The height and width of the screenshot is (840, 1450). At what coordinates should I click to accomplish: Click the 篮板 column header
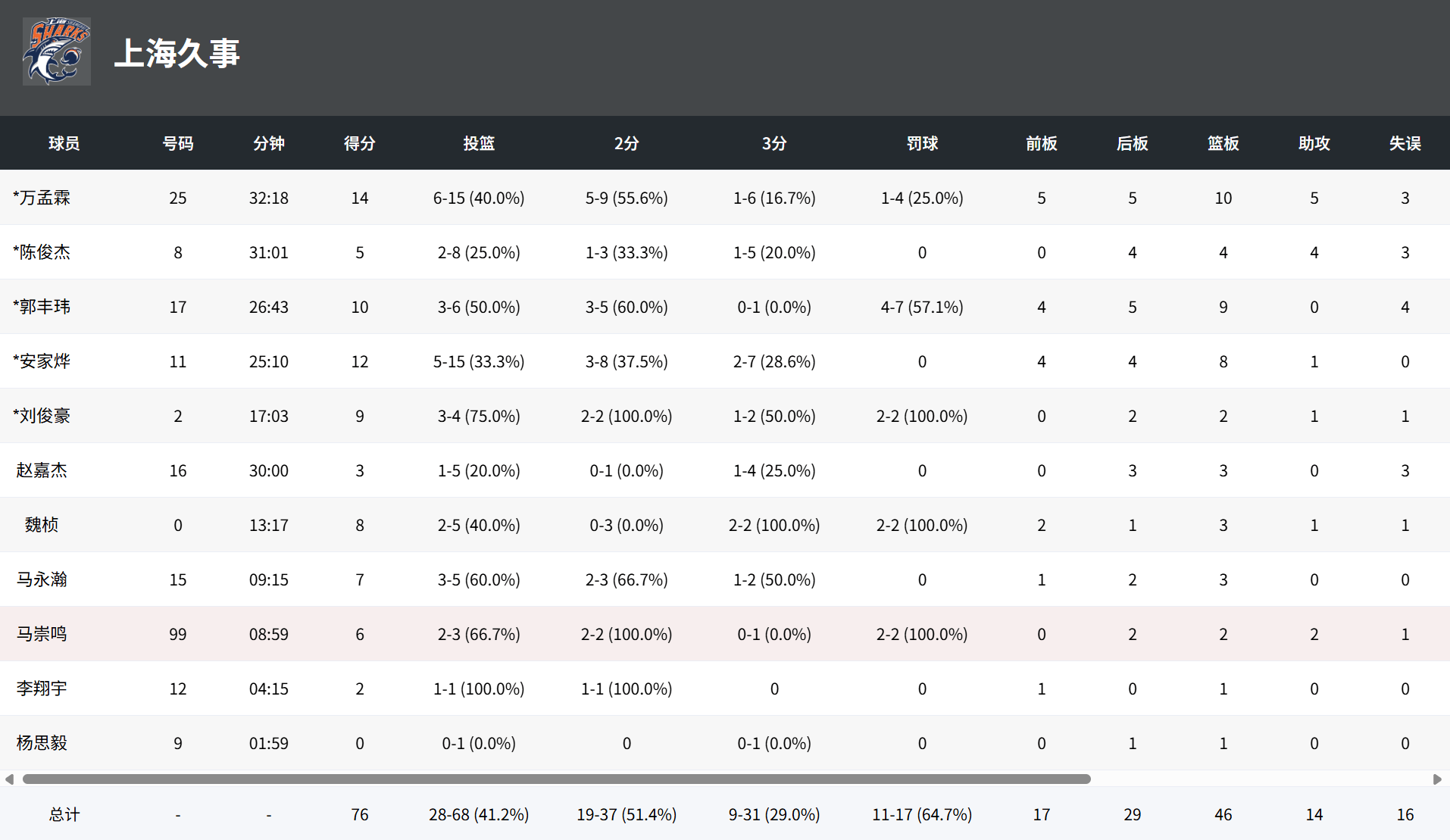click(x=1223, y=143)
